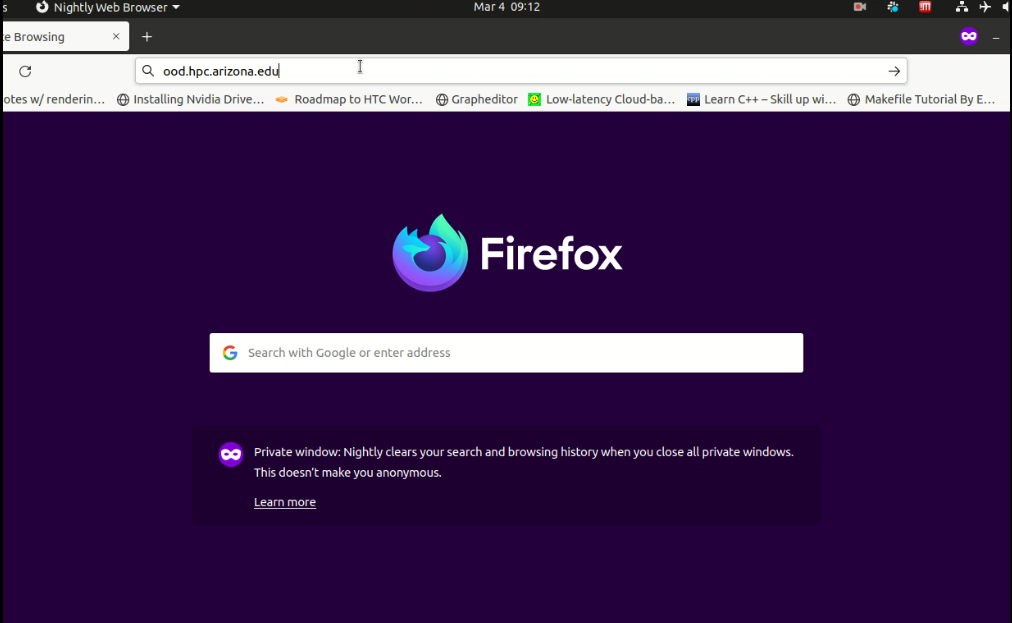Click the orange favicon of the Roadmap bookmark

click(281, 99)
